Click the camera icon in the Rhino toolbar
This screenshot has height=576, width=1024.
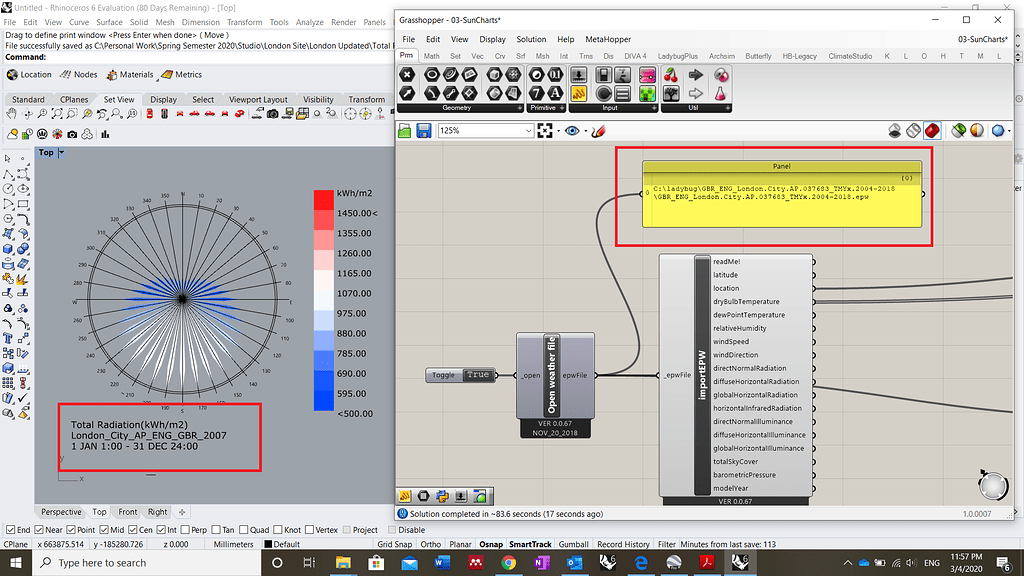pos(272,115)
